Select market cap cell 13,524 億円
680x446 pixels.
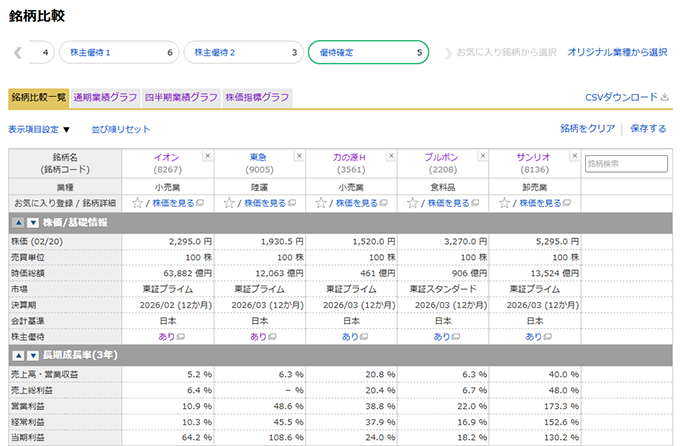(535, 273)
